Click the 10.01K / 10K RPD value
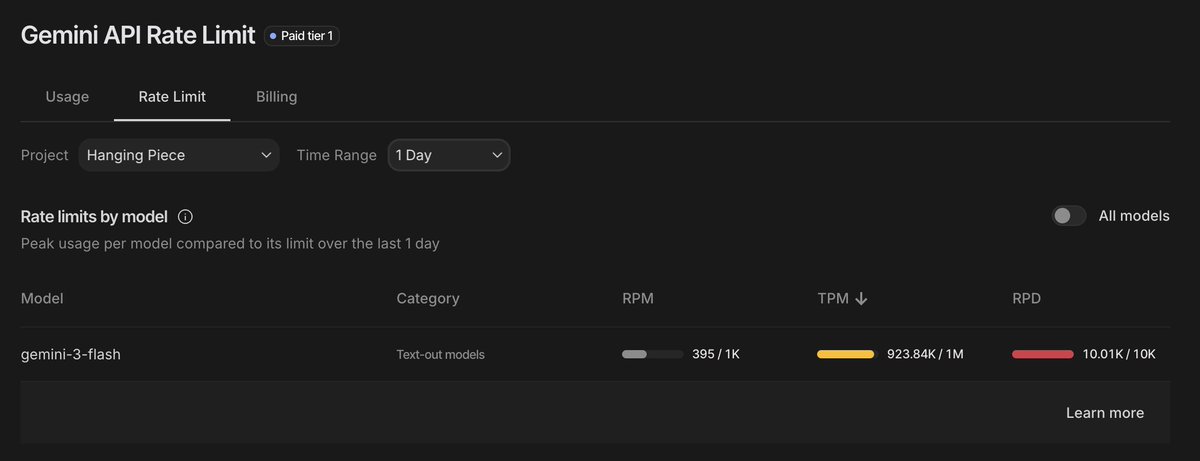The image size is (1200, 461). coord(1119,354)
